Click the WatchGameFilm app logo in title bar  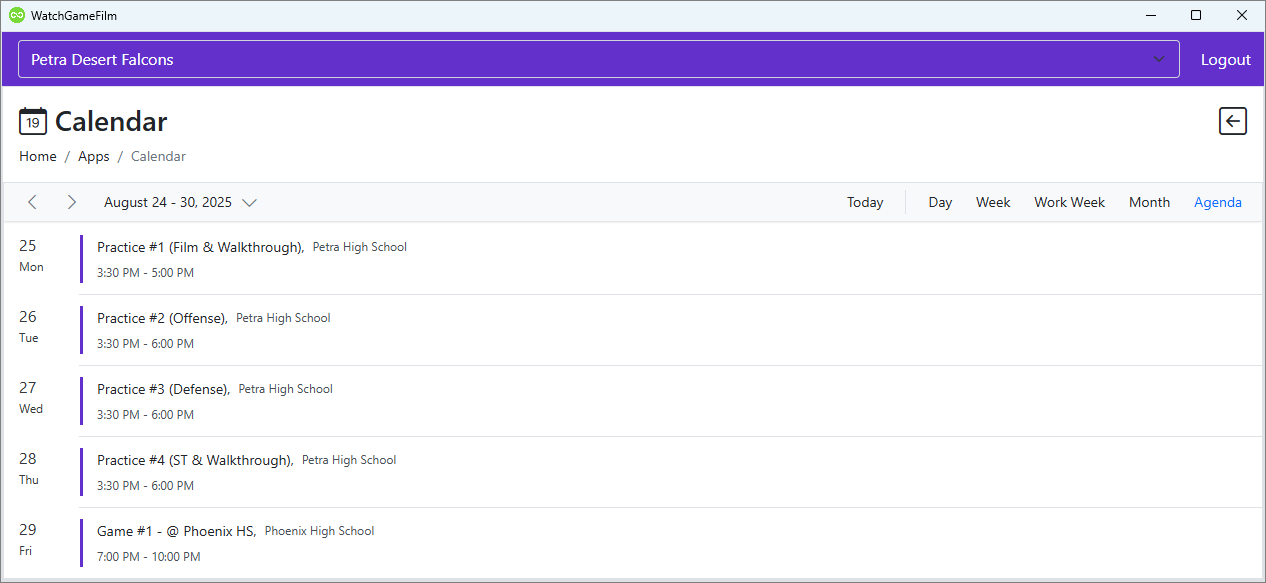pyautogui.click(x=16, y=15)
